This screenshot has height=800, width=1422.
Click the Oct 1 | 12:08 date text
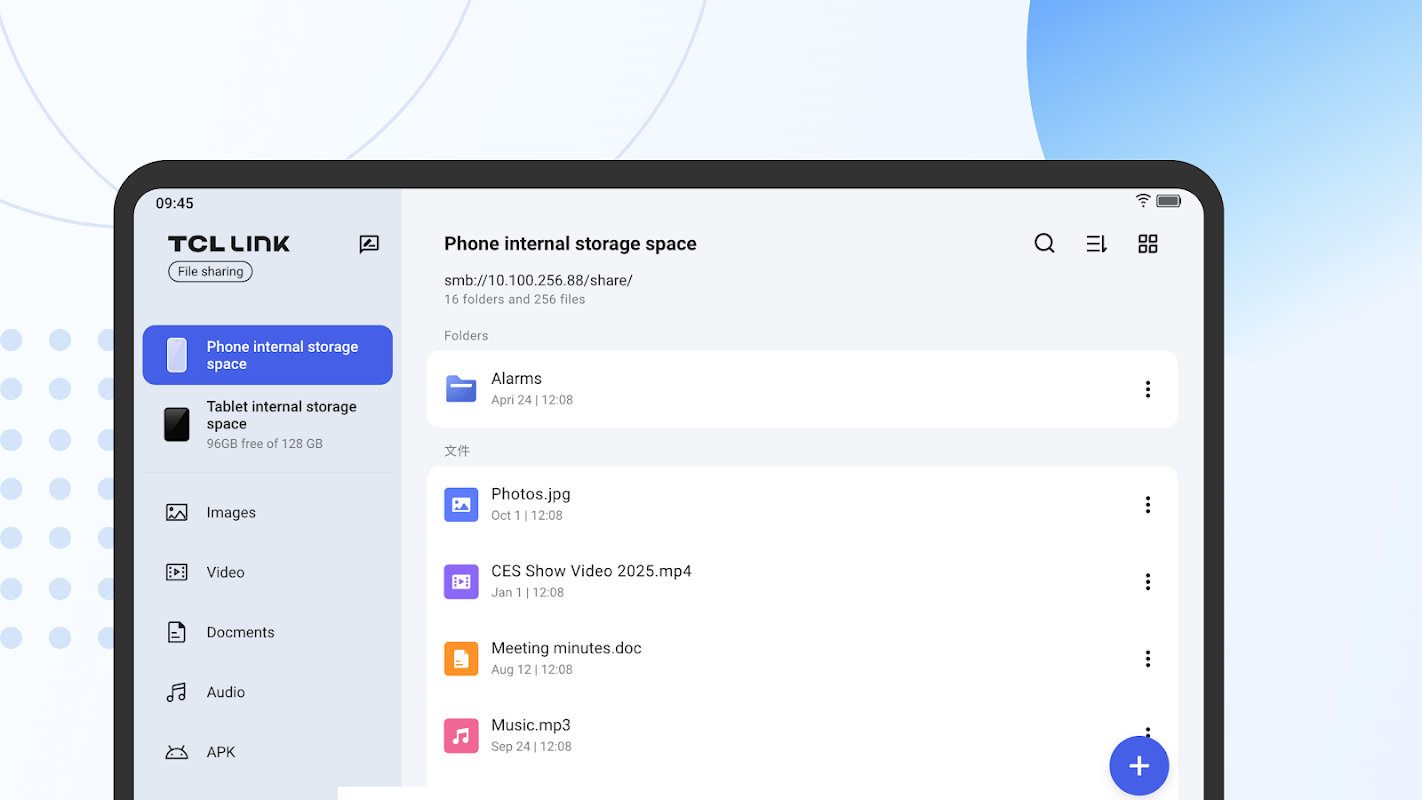(527, 516)
